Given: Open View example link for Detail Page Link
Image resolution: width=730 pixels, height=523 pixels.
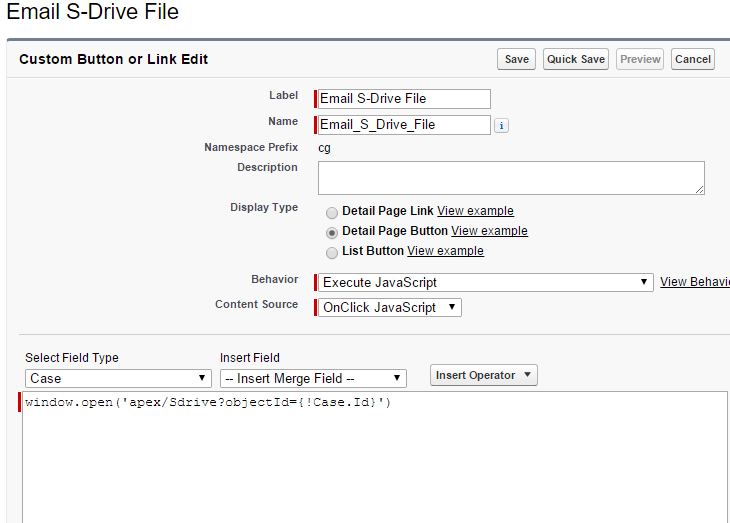Looking at the screenshot, I should click(x=475, y=211).
